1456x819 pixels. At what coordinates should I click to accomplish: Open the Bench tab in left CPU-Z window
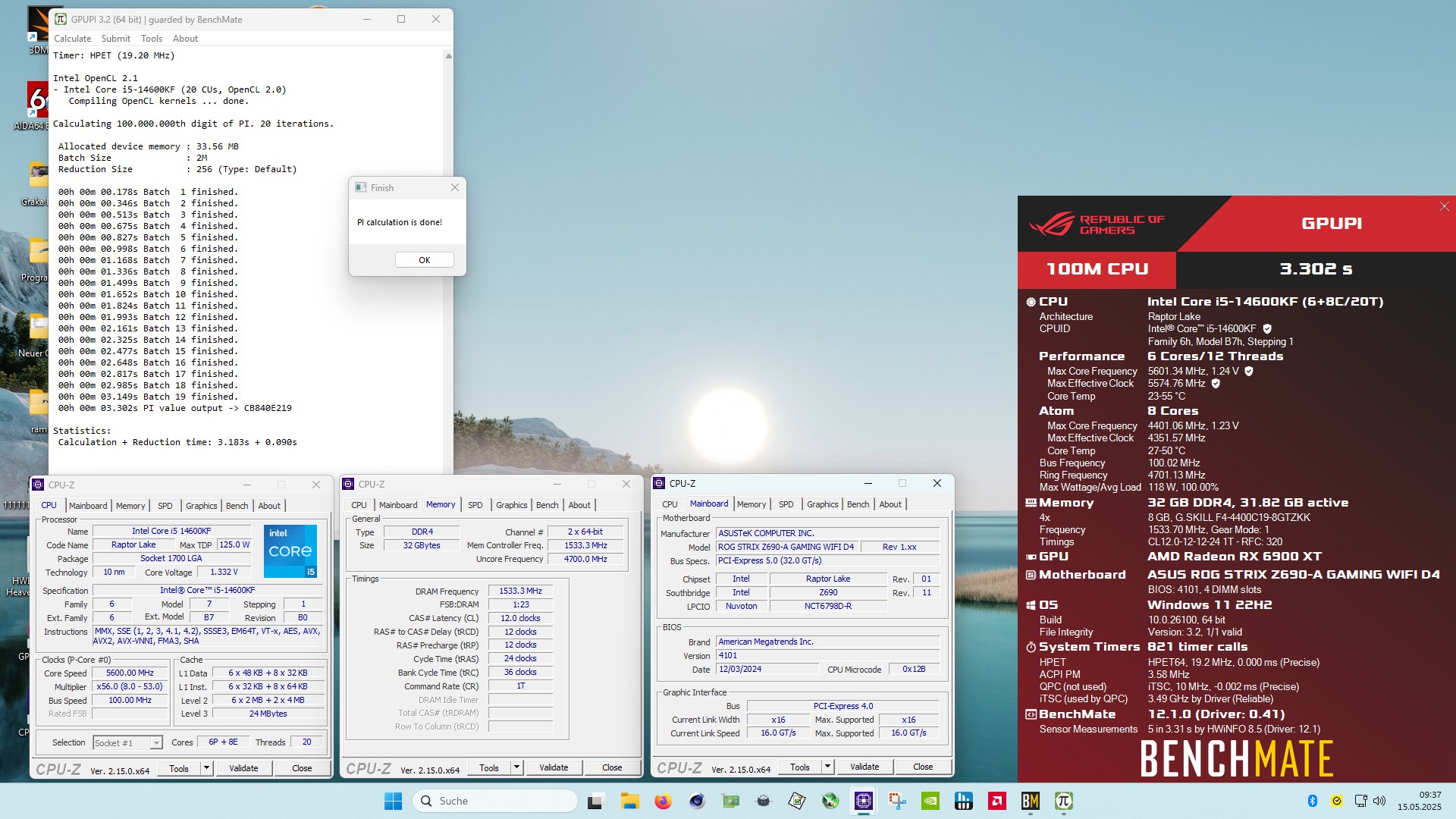237,506
